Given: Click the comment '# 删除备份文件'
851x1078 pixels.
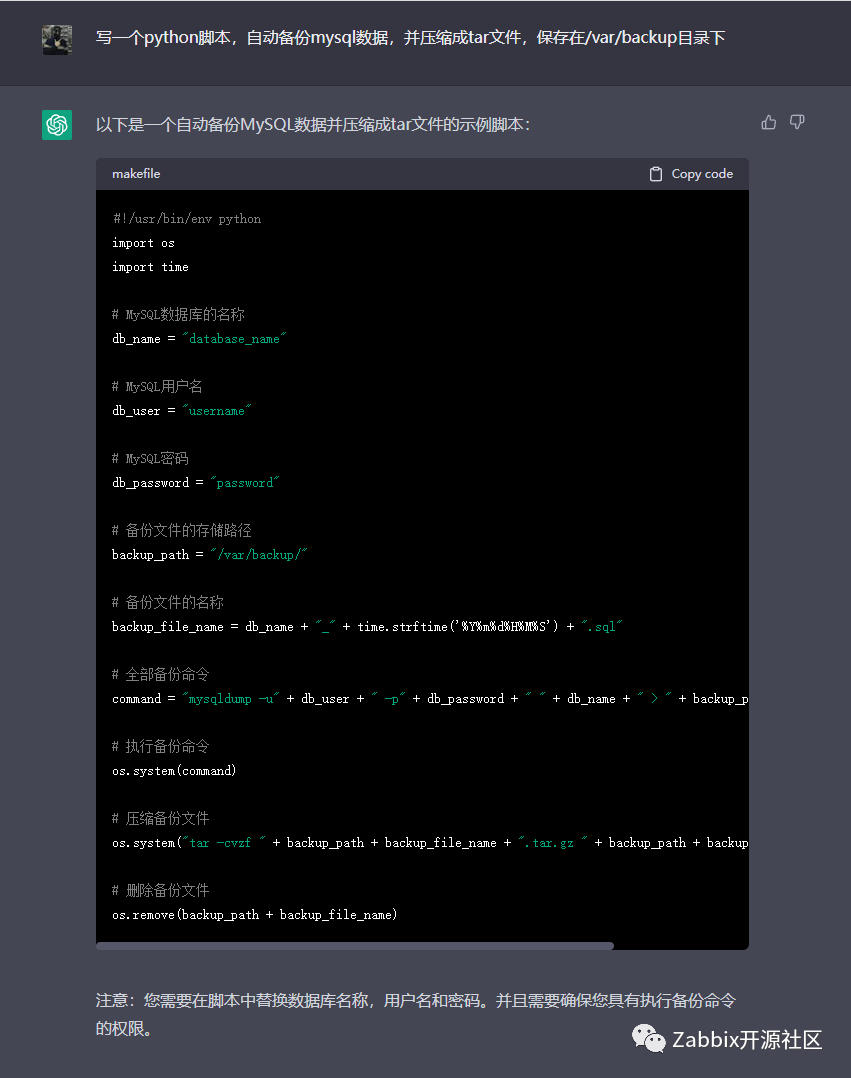Looking at the screenshot, I should (x=161, y=890).
